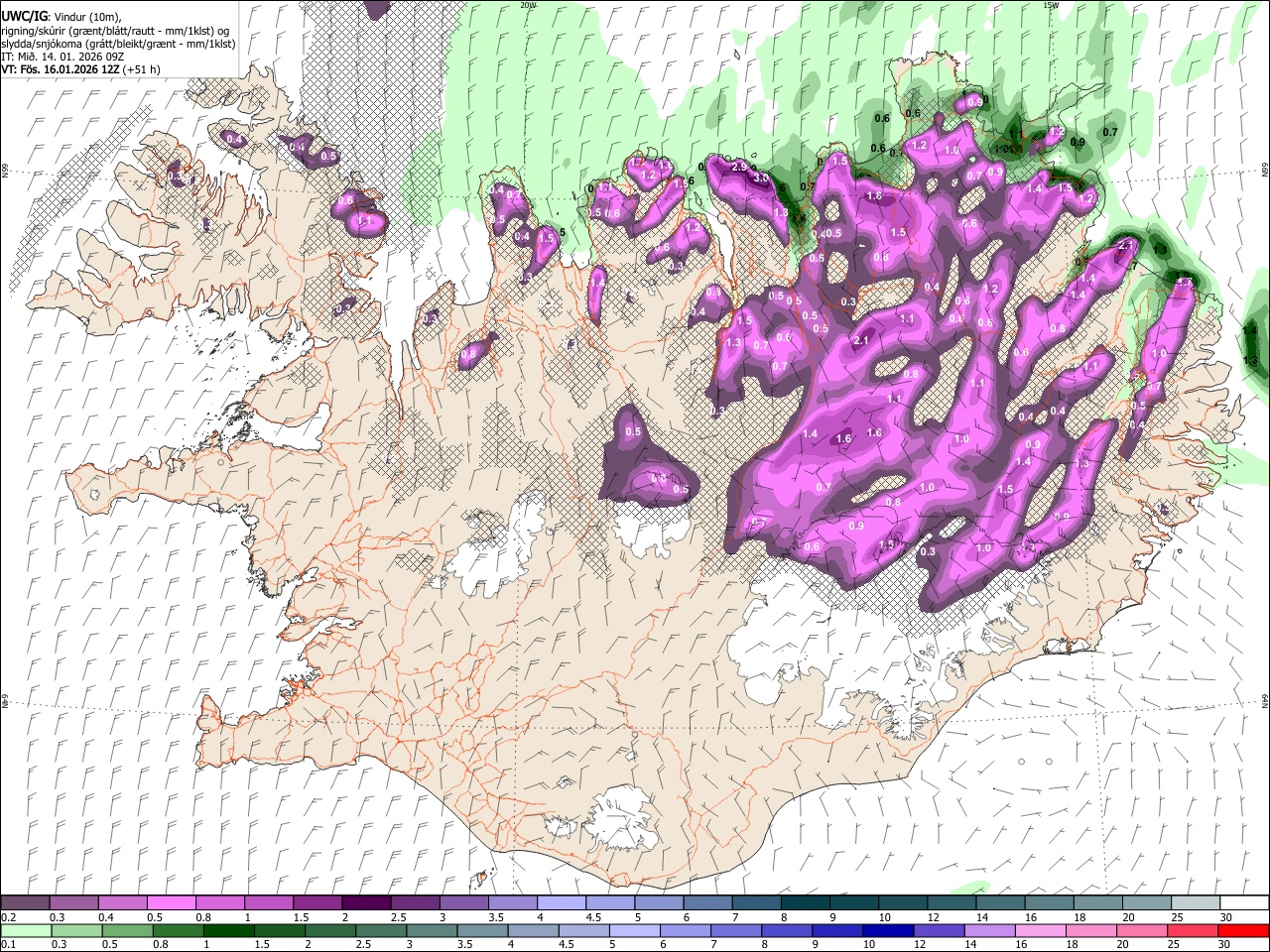Click the 15W longitude label
Image resolution: width=1270 pixels, height=952 pixels.
1051,5
